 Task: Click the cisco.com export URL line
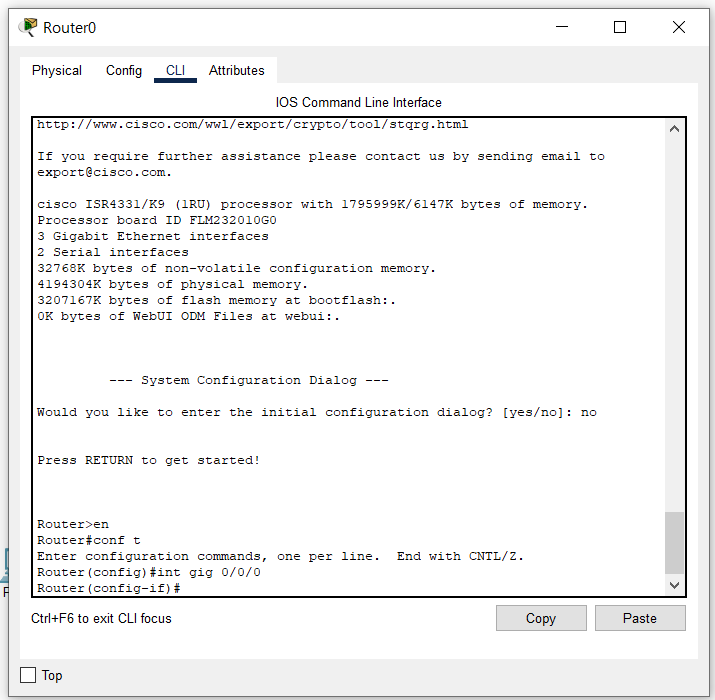[252, 124]
